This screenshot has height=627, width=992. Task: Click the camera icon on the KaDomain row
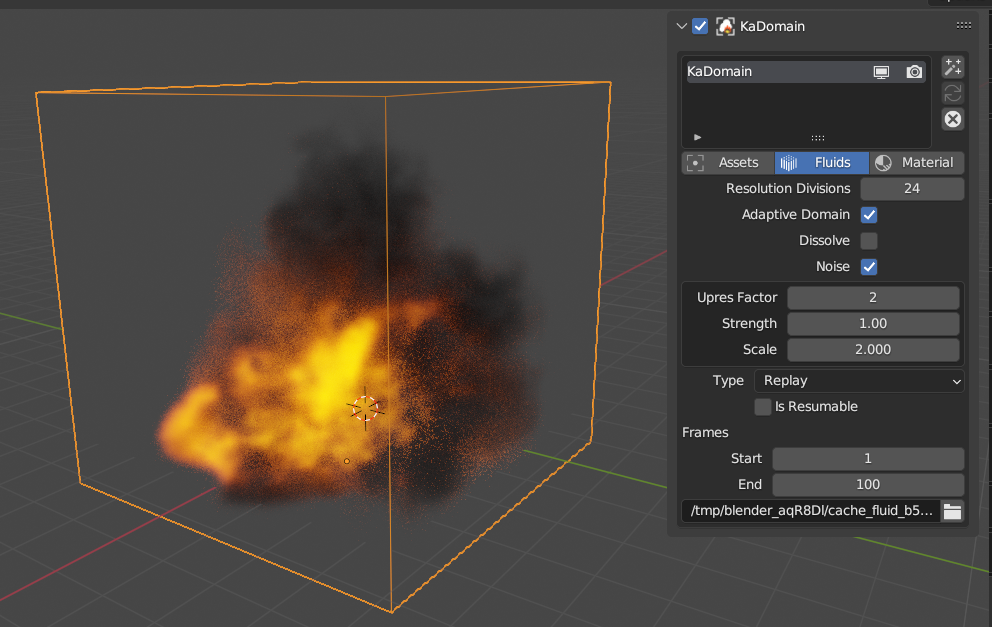913,71
